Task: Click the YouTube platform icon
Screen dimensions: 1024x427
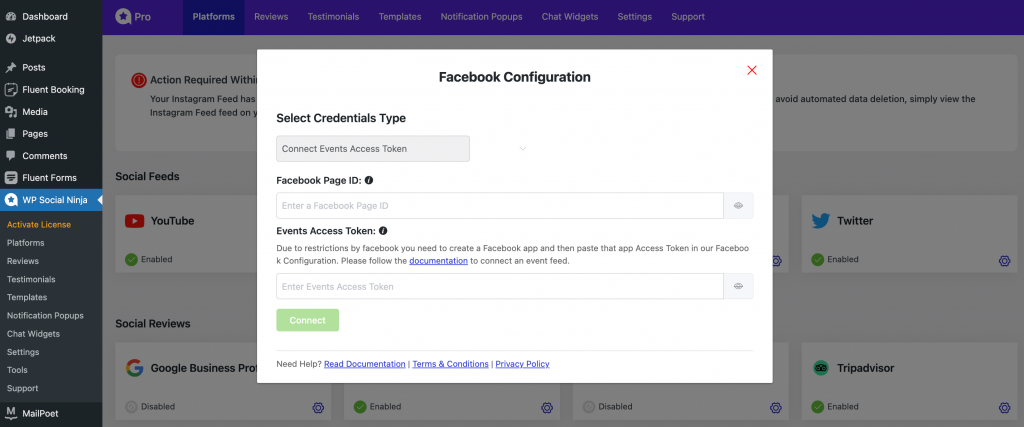Action: point(135,221)
